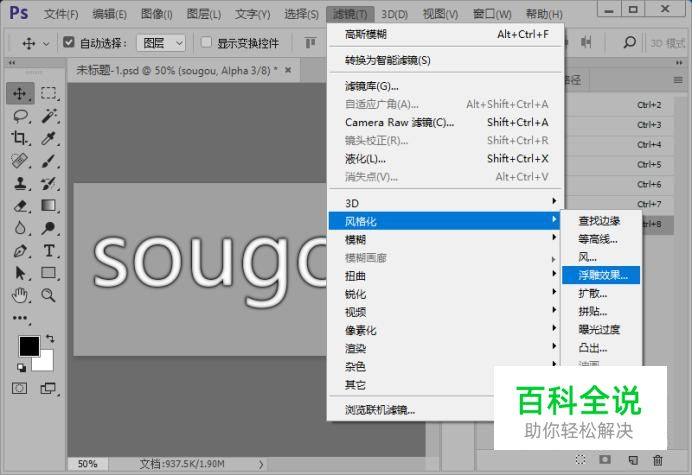Open the Select menu
Viewport: 692px width, 475px height.
coord(301,14)
